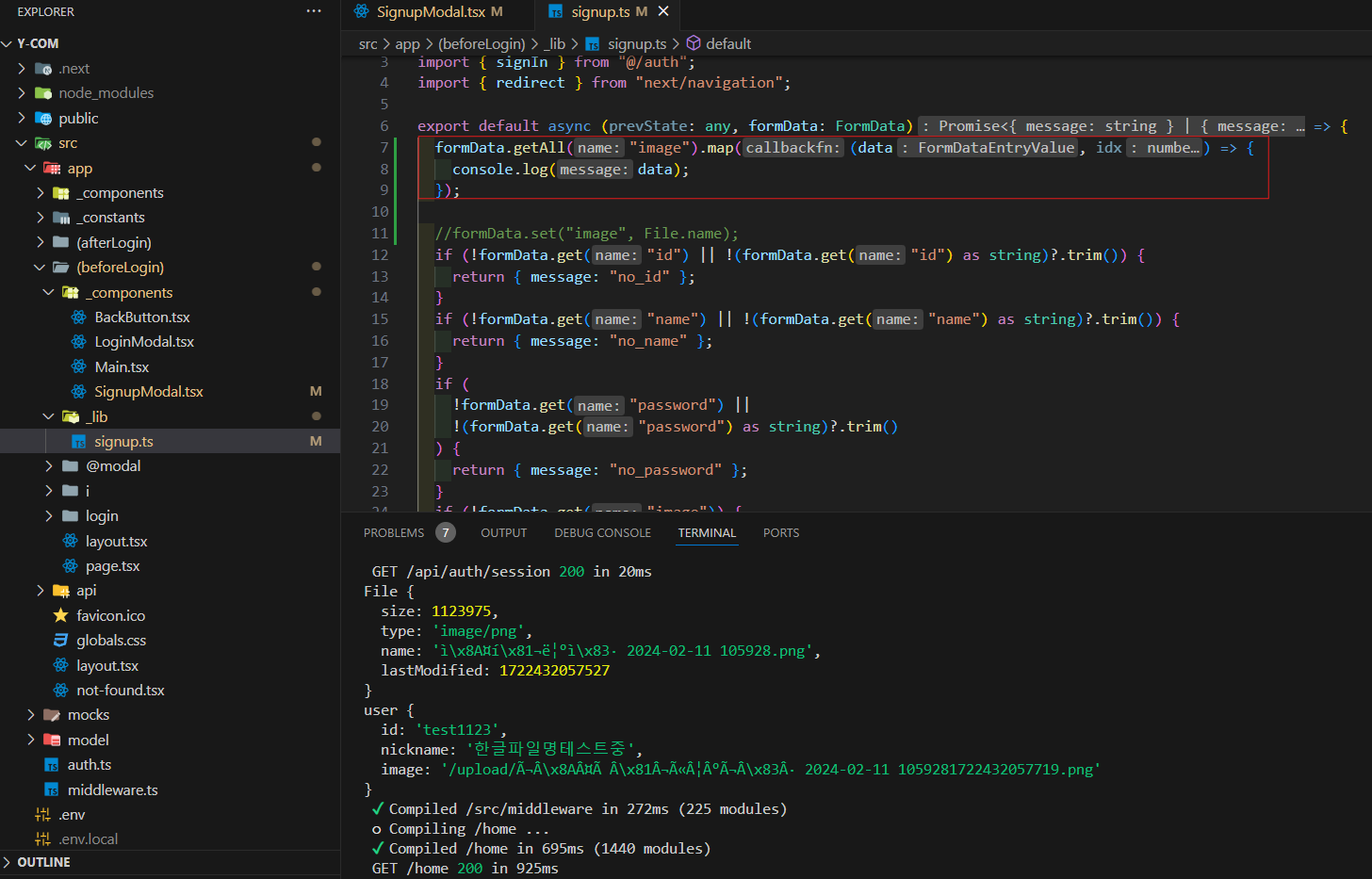This screenshot has width=1372, height=879.
Task: Click the signup.ts breadcrumb segment
Action: [637, 43]
